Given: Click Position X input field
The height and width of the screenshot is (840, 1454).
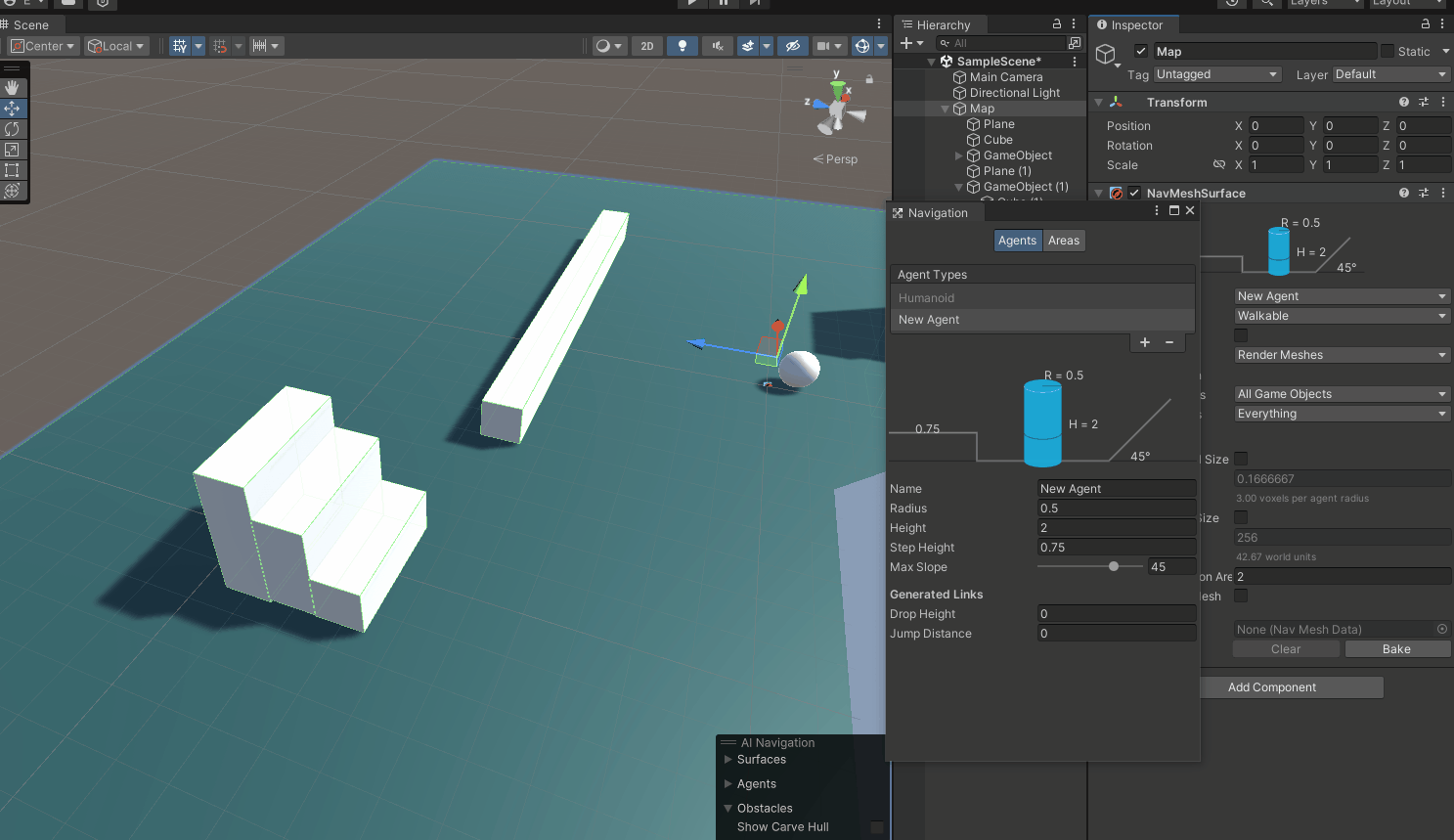Looking at the screenshot, I should tap(1276, 125).
